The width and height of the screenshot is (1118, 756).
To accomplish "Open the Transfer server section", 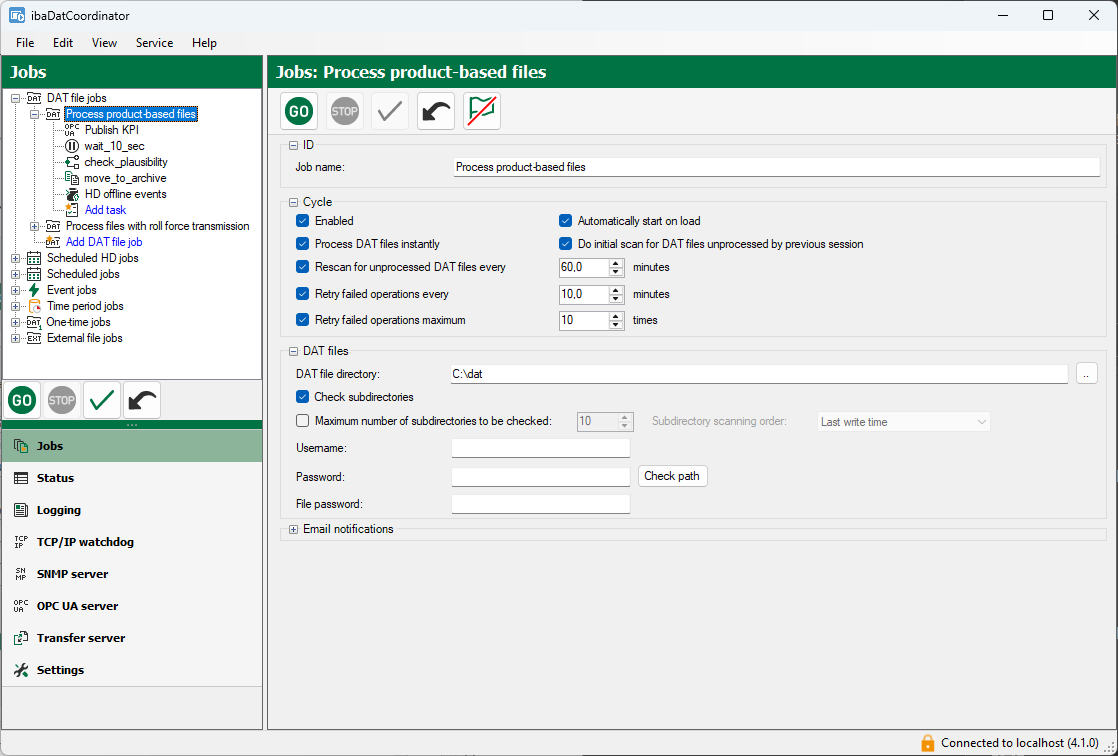I will point(133,638).
